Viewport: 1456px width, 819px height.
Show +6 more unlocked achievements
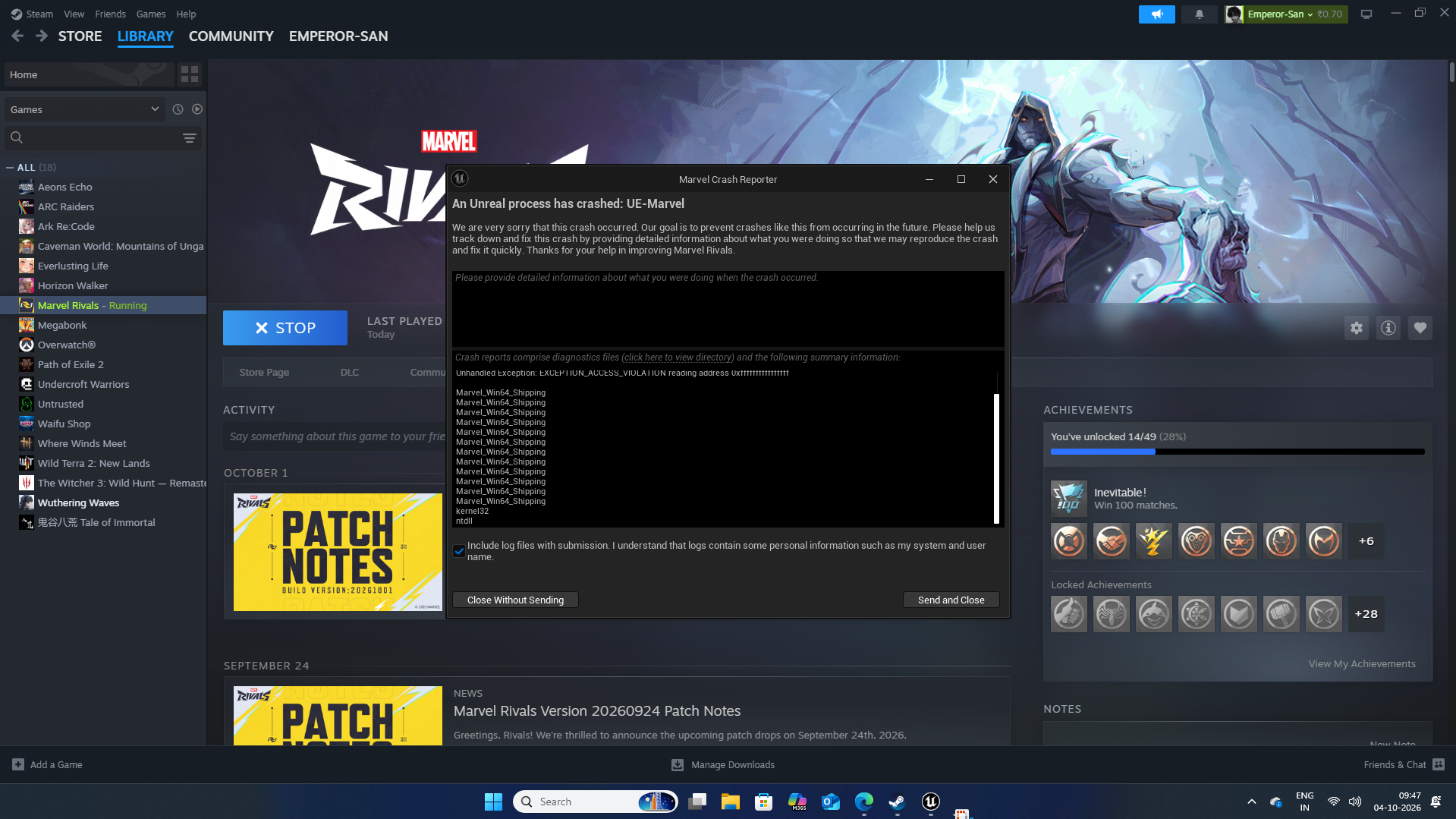1366,541
